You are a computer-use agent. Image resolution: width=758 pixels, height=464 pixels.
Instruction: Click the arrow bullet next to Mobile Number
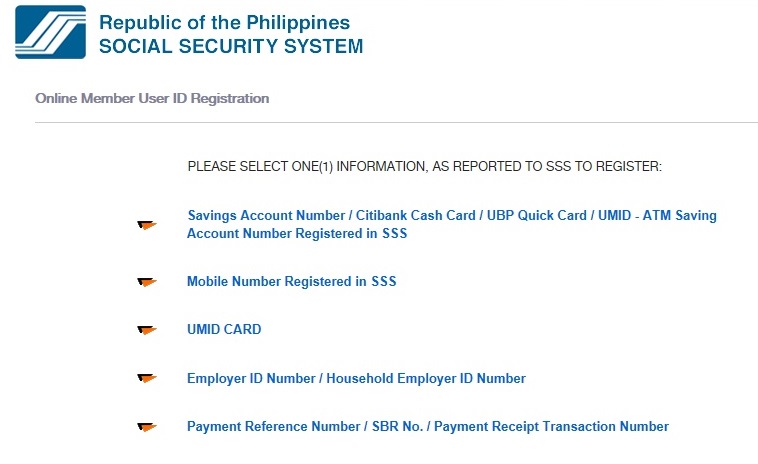[x=147, y=282]
